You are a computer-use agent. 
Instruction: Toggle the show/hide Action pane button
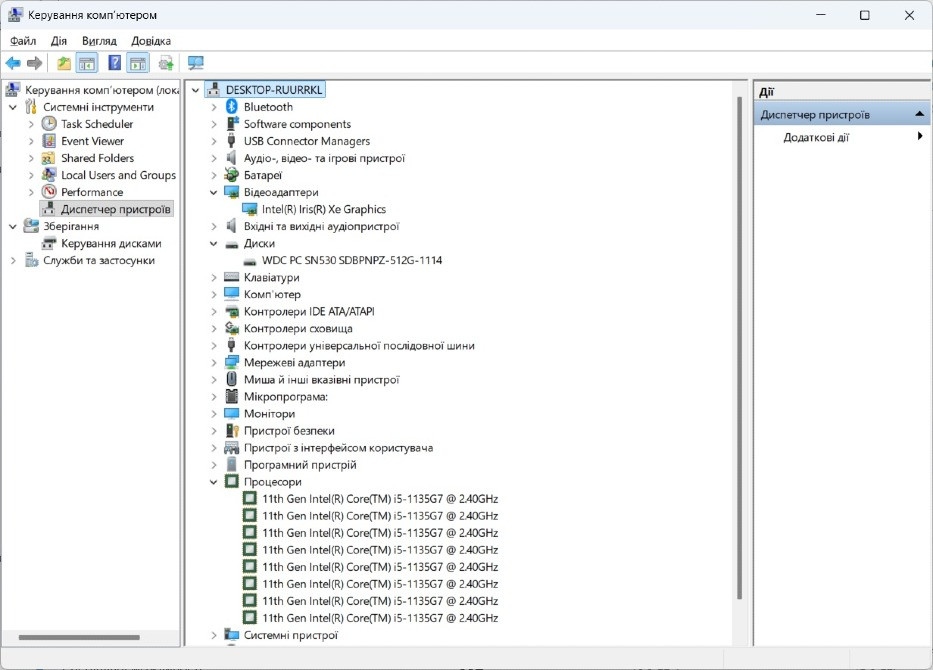(138, 63)
